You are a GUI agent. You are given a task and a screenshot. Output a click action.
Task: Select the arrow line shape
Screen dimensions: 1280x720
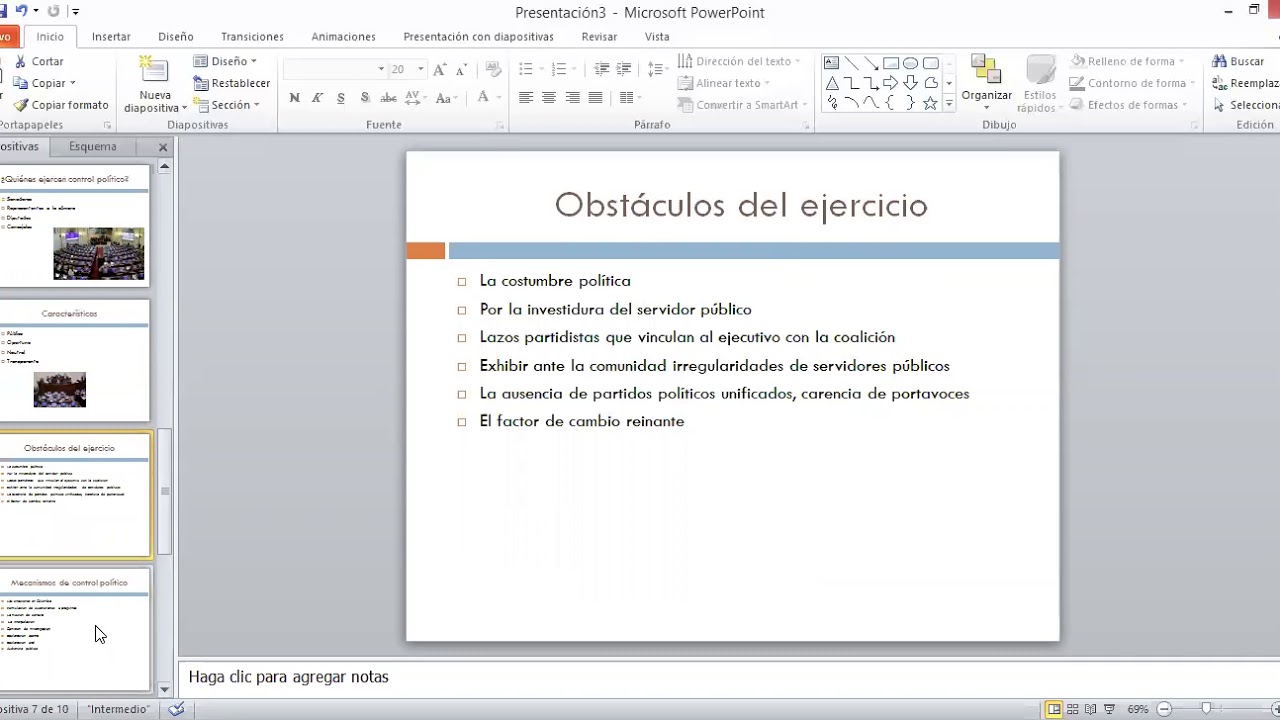point(871,63)
